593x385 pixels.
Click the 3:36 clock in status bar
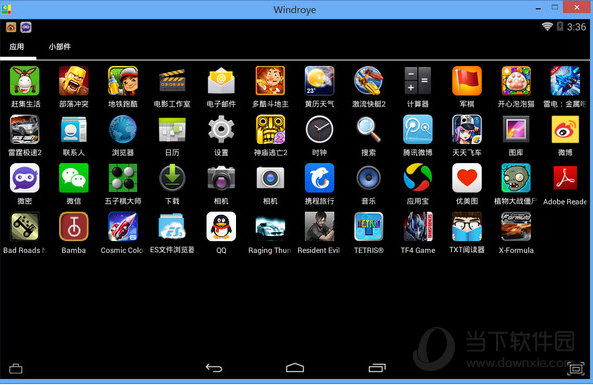(x=576, y=27)
